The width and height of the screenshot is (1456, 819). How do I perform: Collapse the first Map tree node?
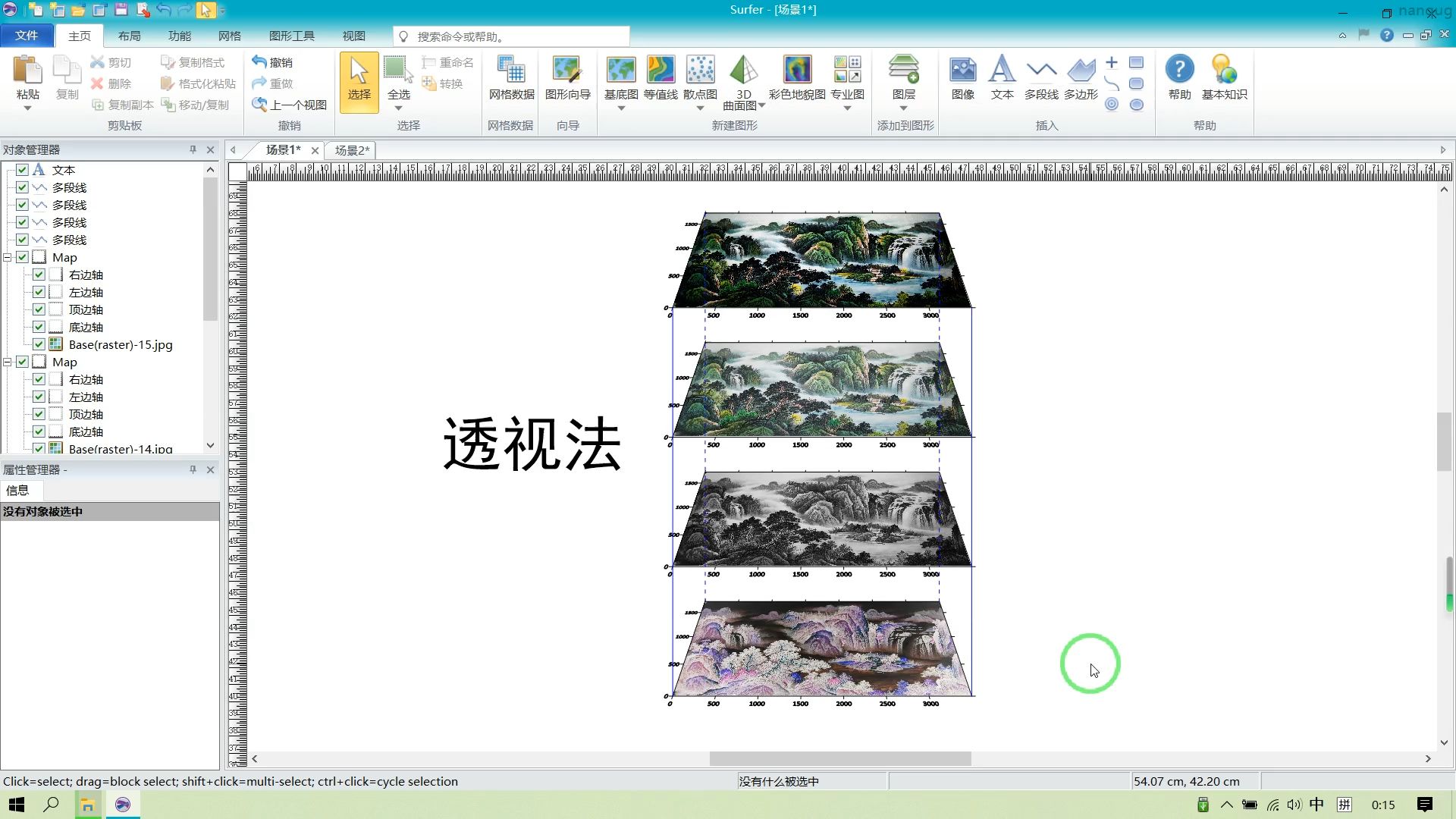click(7, 257)
